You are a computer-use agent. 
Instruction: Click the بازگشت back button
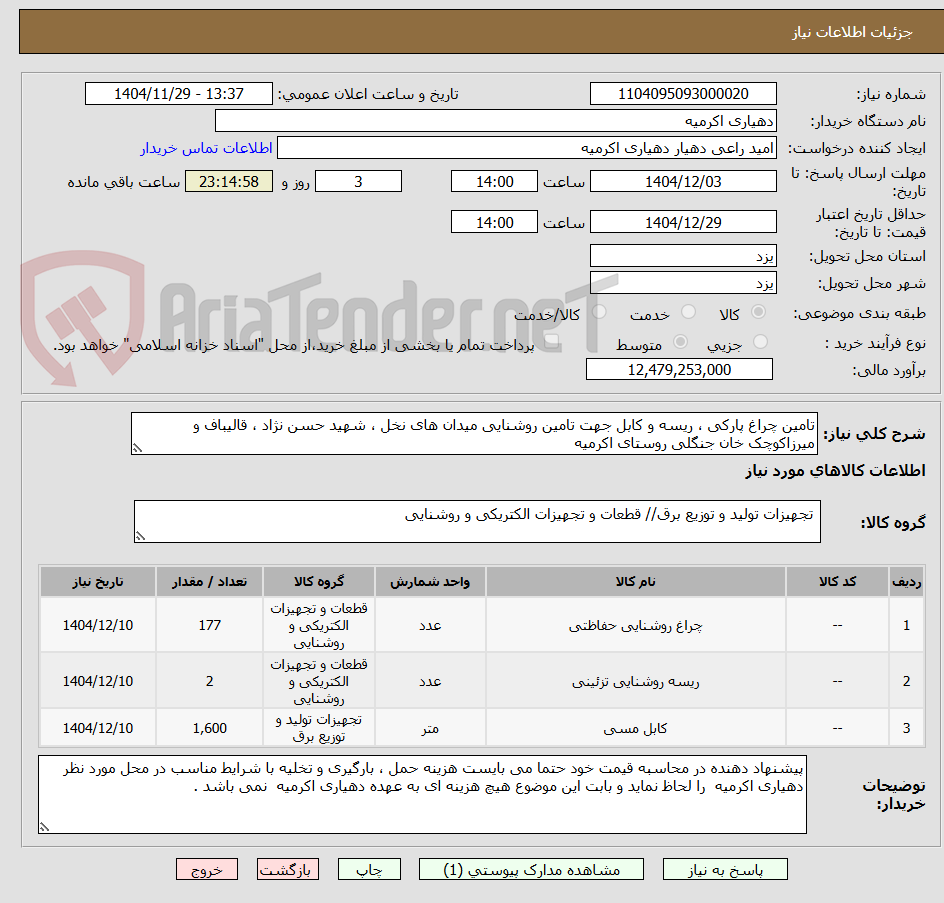tap(287, 869)
